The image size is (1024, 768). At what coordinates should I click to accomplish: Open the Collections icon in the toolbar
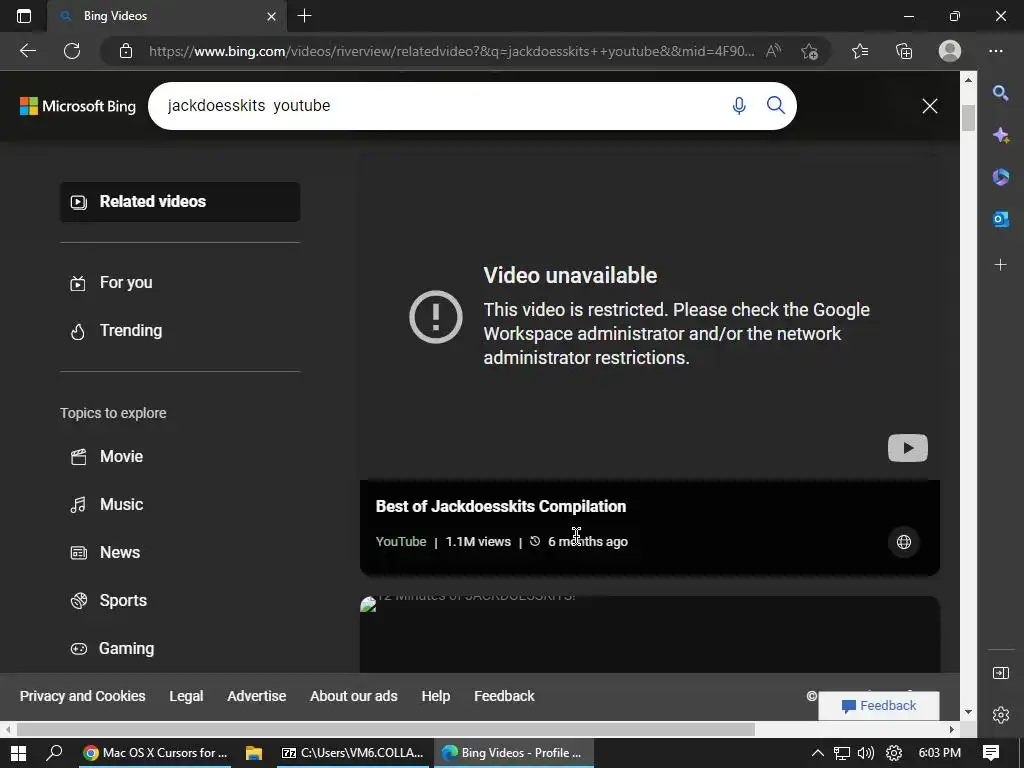pos(904,51)
